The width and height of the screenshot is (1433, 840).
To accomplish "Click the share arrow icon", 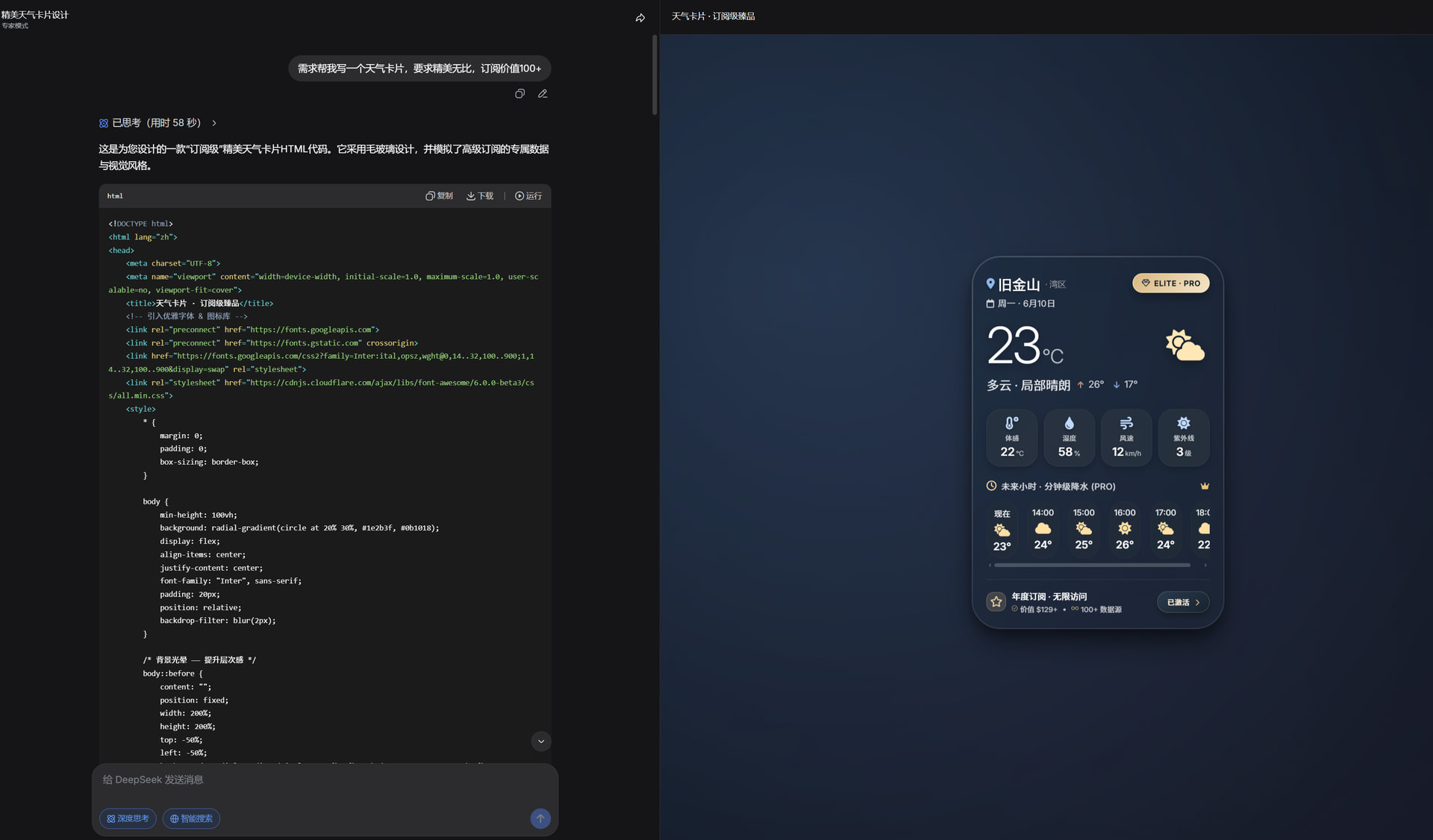I will click(640, 18).
